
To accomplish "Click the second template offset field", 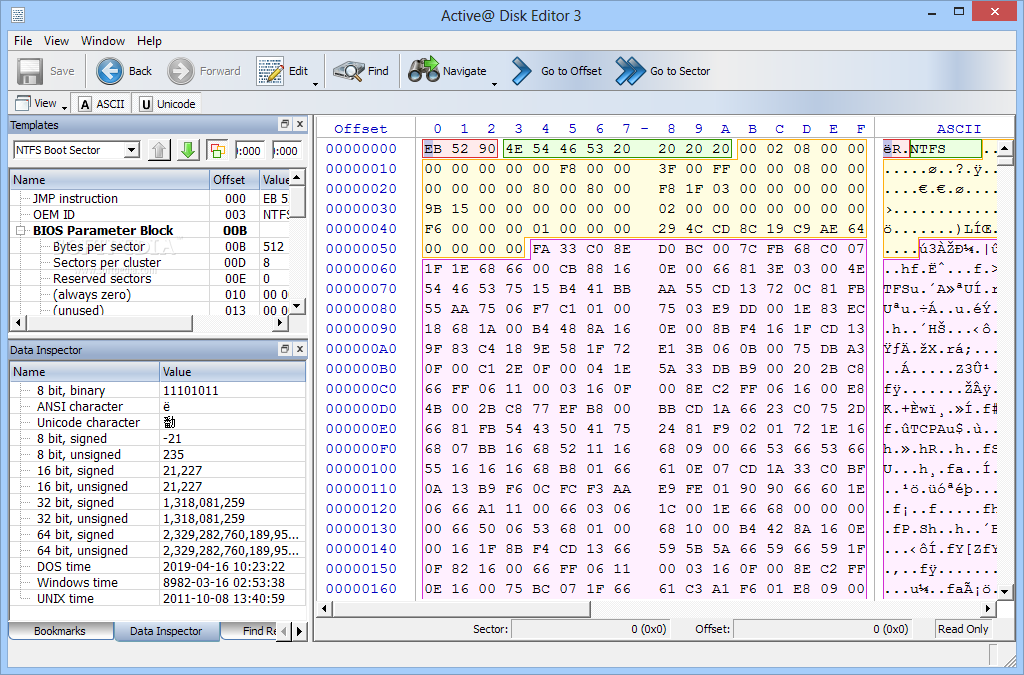I will pyautogui.click(x=287, y=151).
